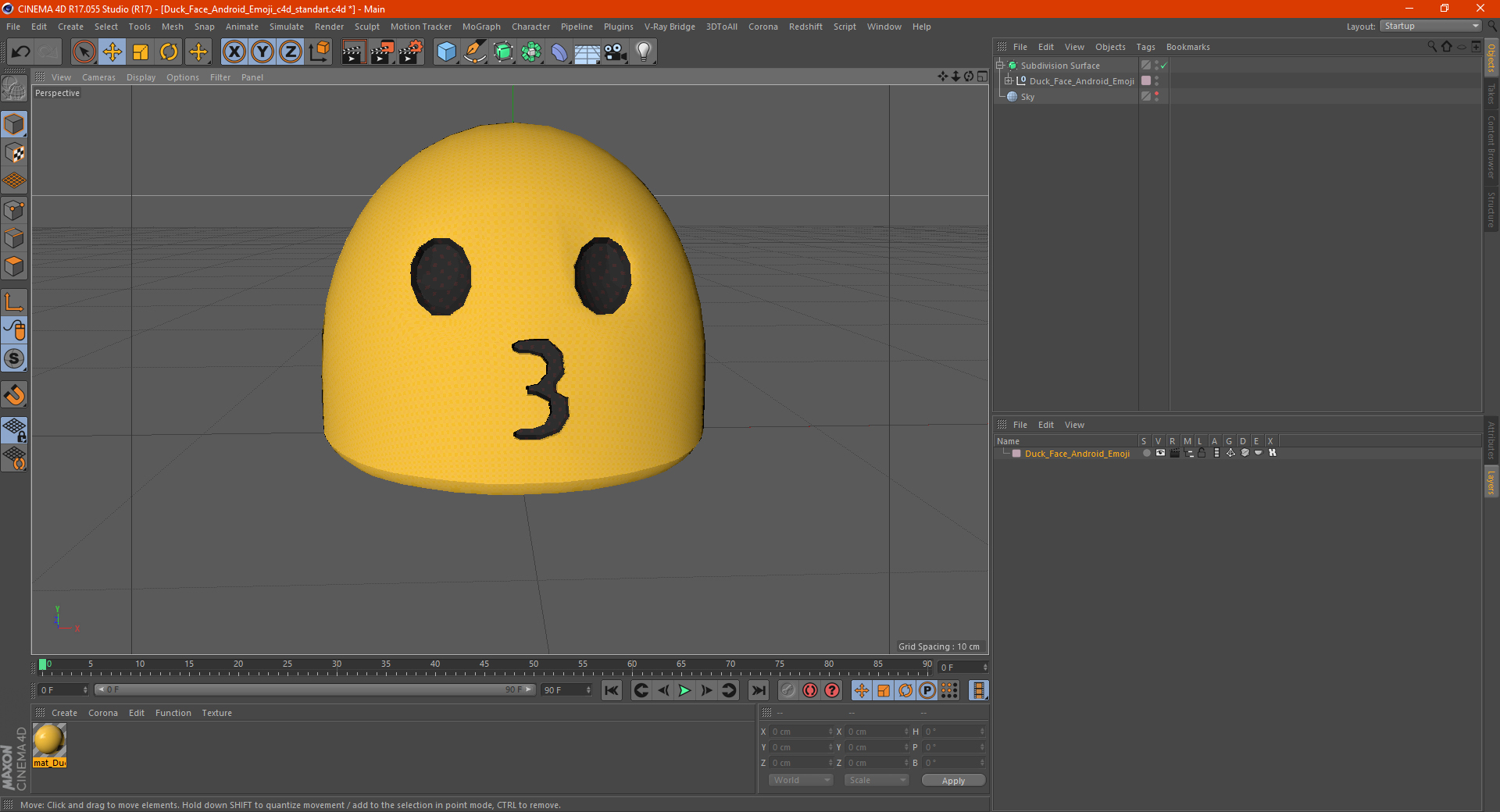
Task: Click the pink layer swatch of Duck_Face_Android_Emoji object
Action: pos(1146,81)
